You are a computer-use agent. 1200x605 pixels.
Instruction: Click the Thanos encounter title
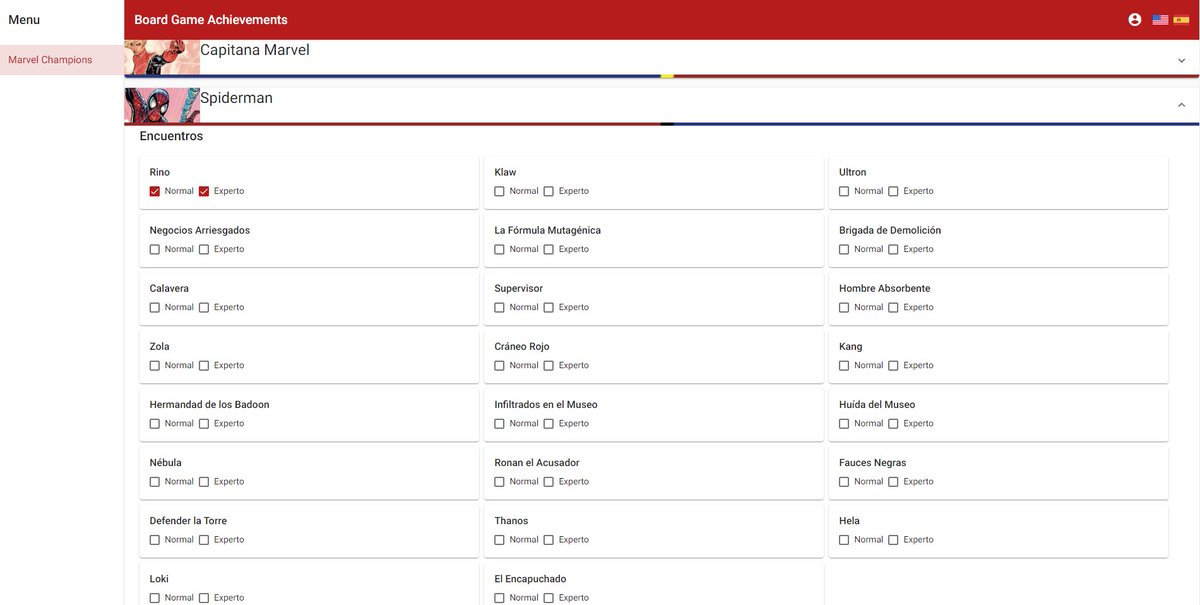(x=511, y=521)
